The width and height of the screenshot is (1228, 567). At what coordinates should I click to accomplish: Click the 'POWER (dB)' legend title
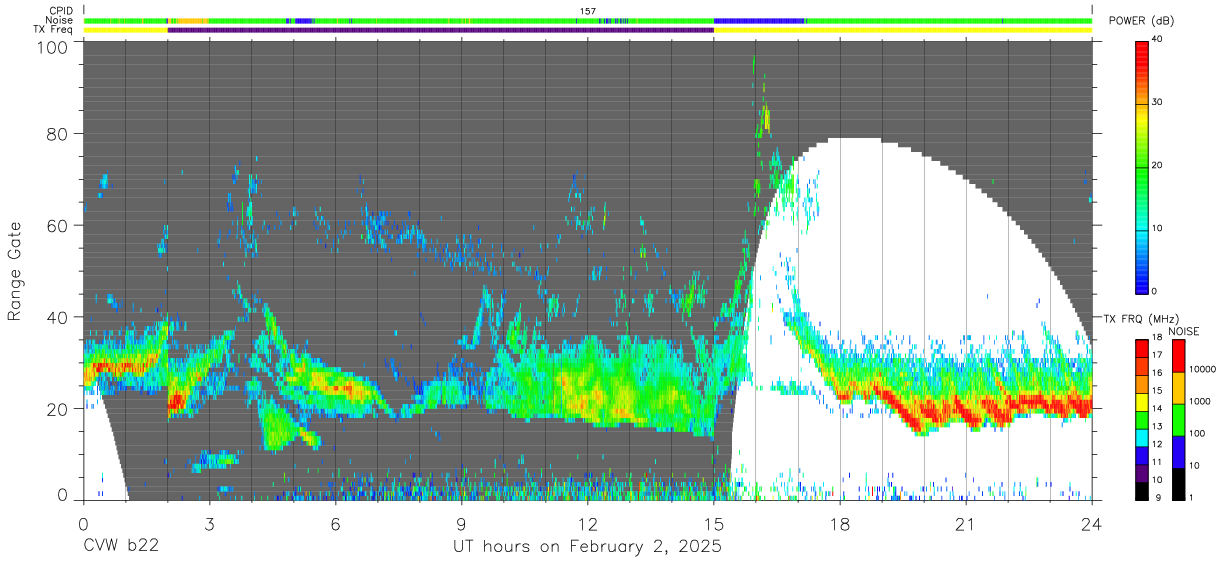coord(1141,21)
